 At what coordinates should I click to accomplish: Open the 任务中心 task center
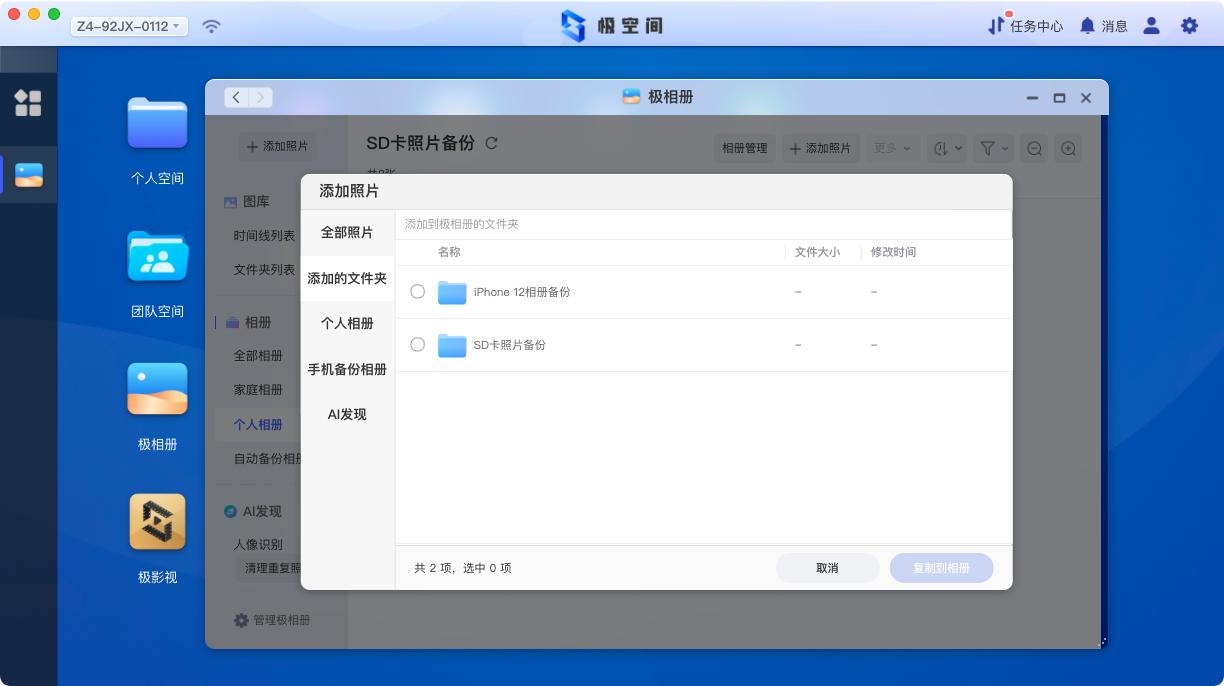[x=1025, y=26]
